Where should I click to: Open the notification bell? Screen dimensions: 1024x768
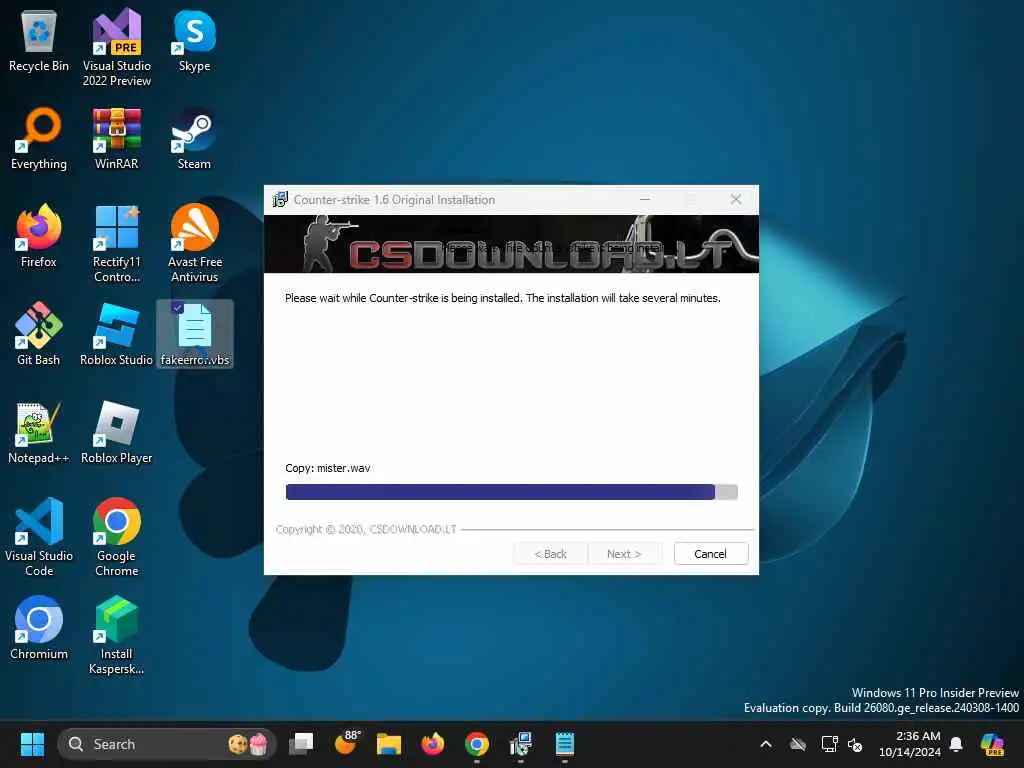click(x=956, y=744)
